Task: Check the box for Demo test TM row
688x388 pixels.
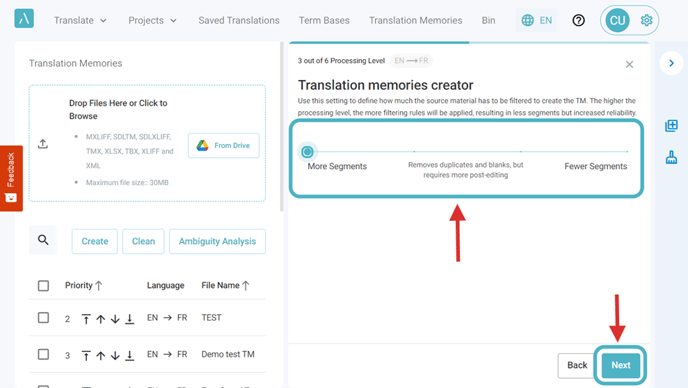Action: coord(43,354)
